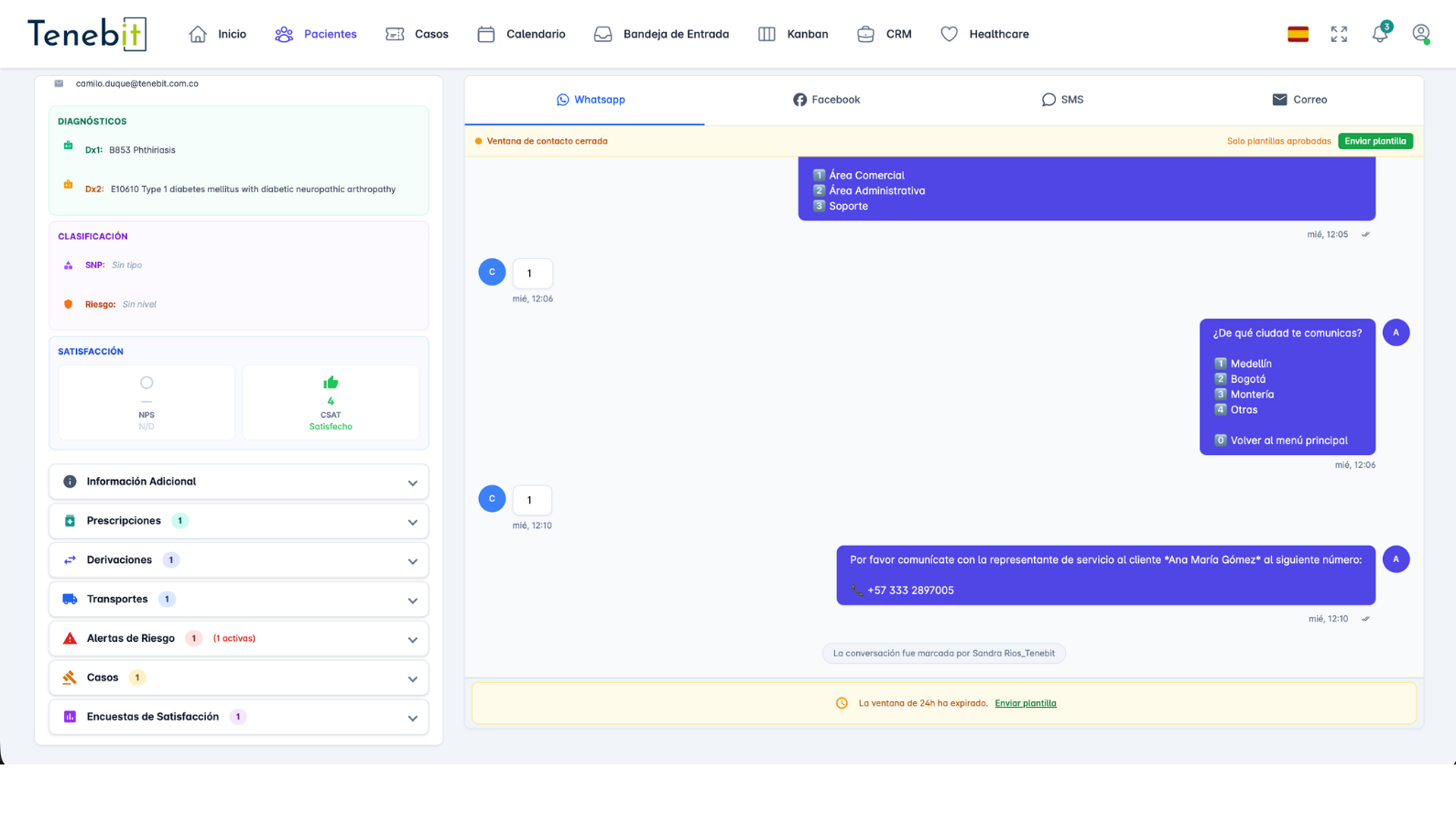This screenshot has height=824, width=1456.
Task: Switch to the Facebook tab
Action: (826, 100)
